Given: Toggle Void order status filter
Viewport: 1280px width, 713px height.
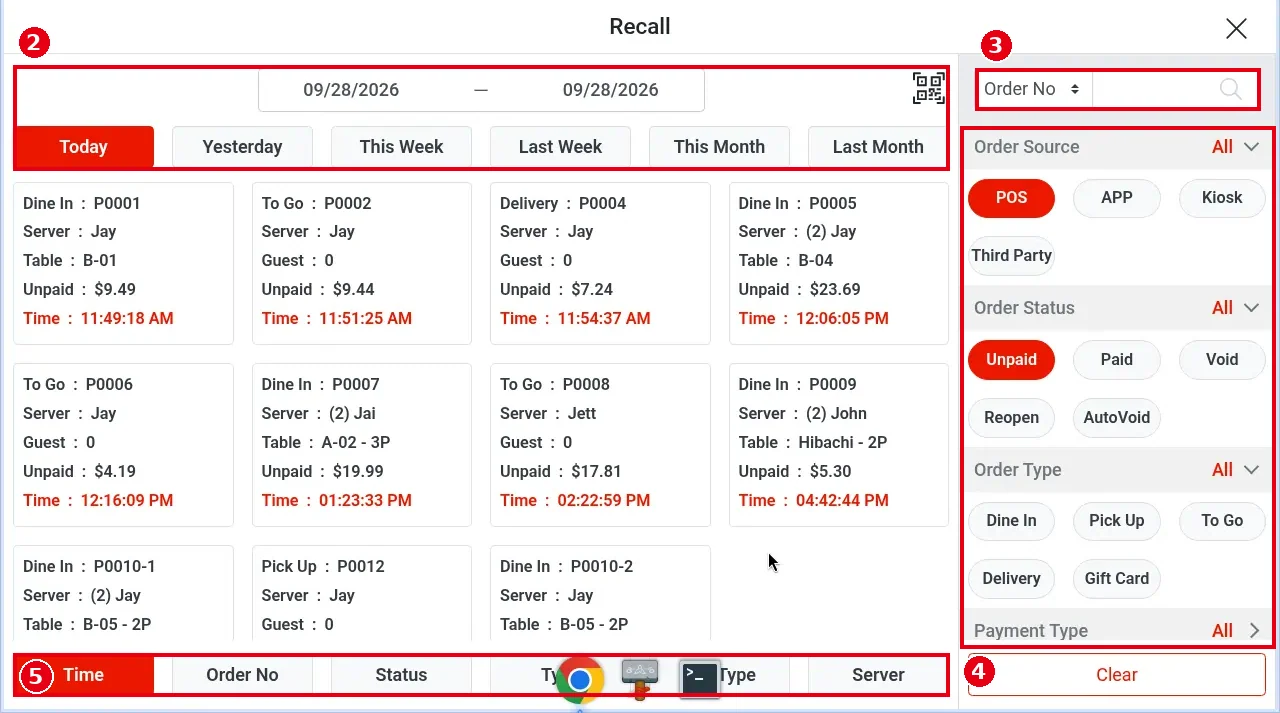Looking at the screenshot, I should tap(1222, 360).
